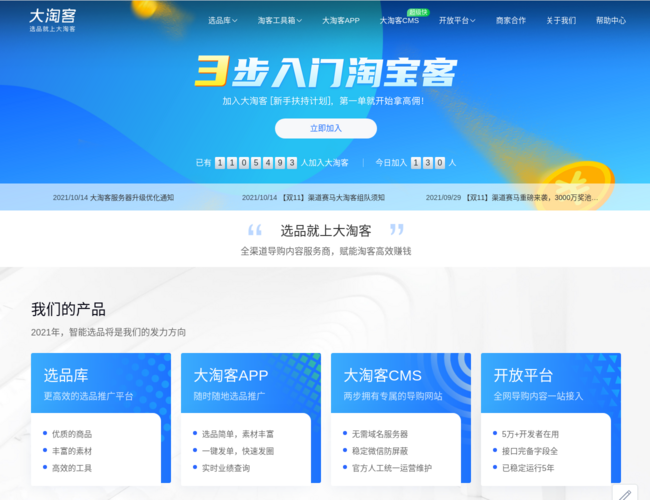Click 无需域名服务器 bullet
The height and width of the screenshot is (500, 650).
point(380,434)
